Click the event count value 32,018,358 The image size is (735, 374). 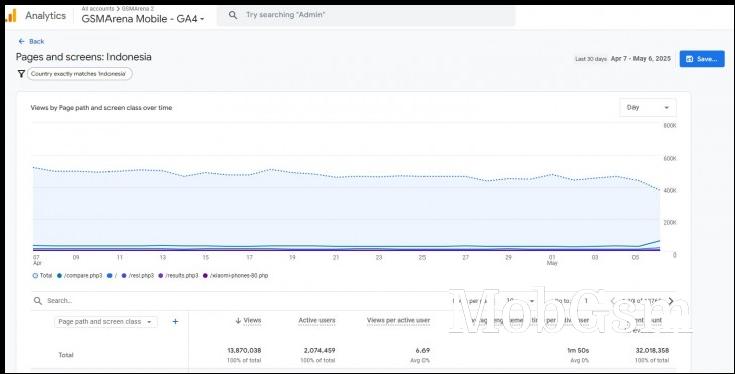(x=652, y=350)
